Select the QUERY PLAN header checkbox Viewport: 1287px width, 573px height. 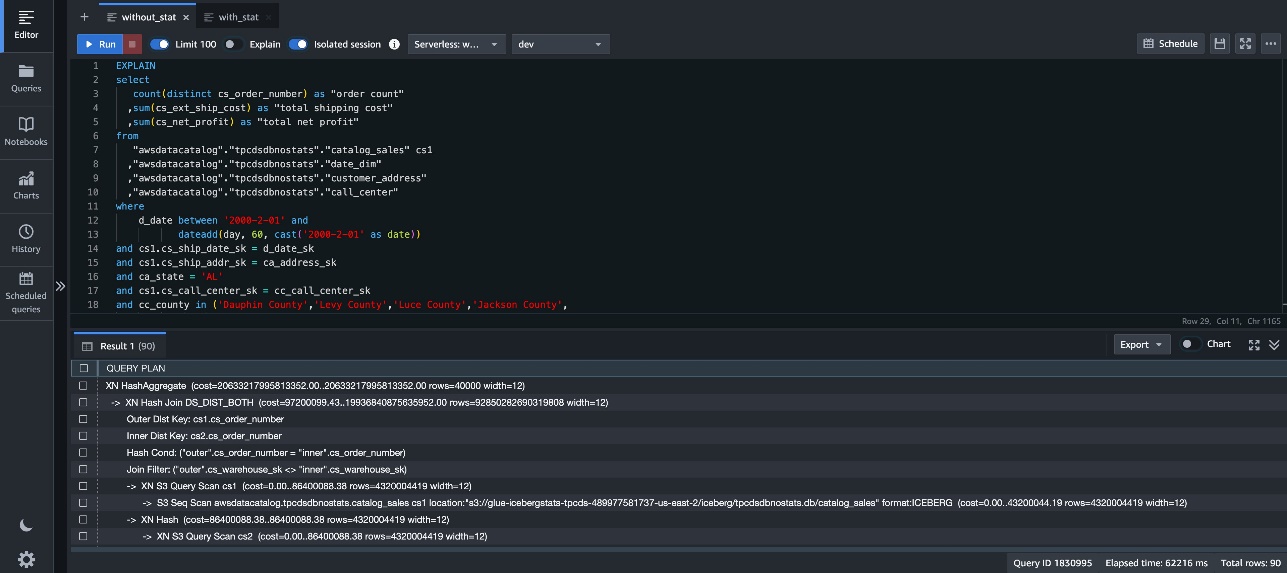pos(84,368)
